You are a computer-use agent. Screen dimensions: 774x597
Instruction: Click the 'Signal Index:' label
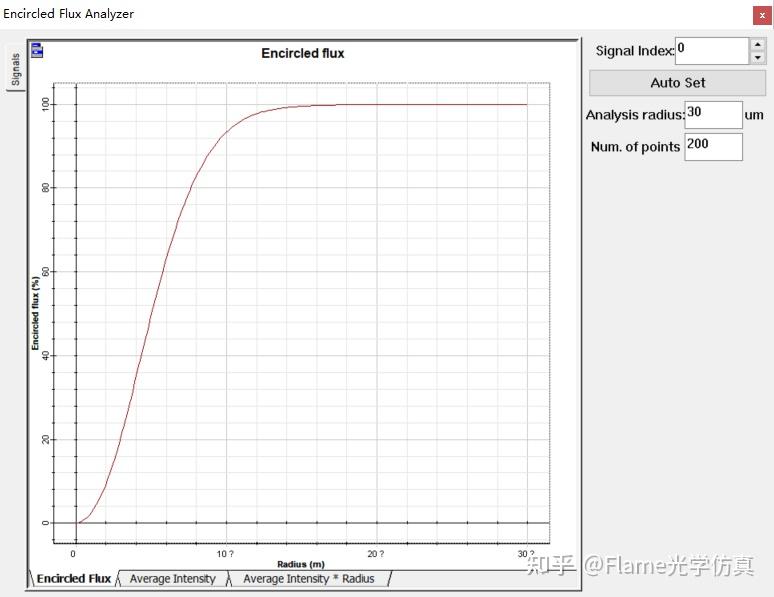tap(635, 51)
